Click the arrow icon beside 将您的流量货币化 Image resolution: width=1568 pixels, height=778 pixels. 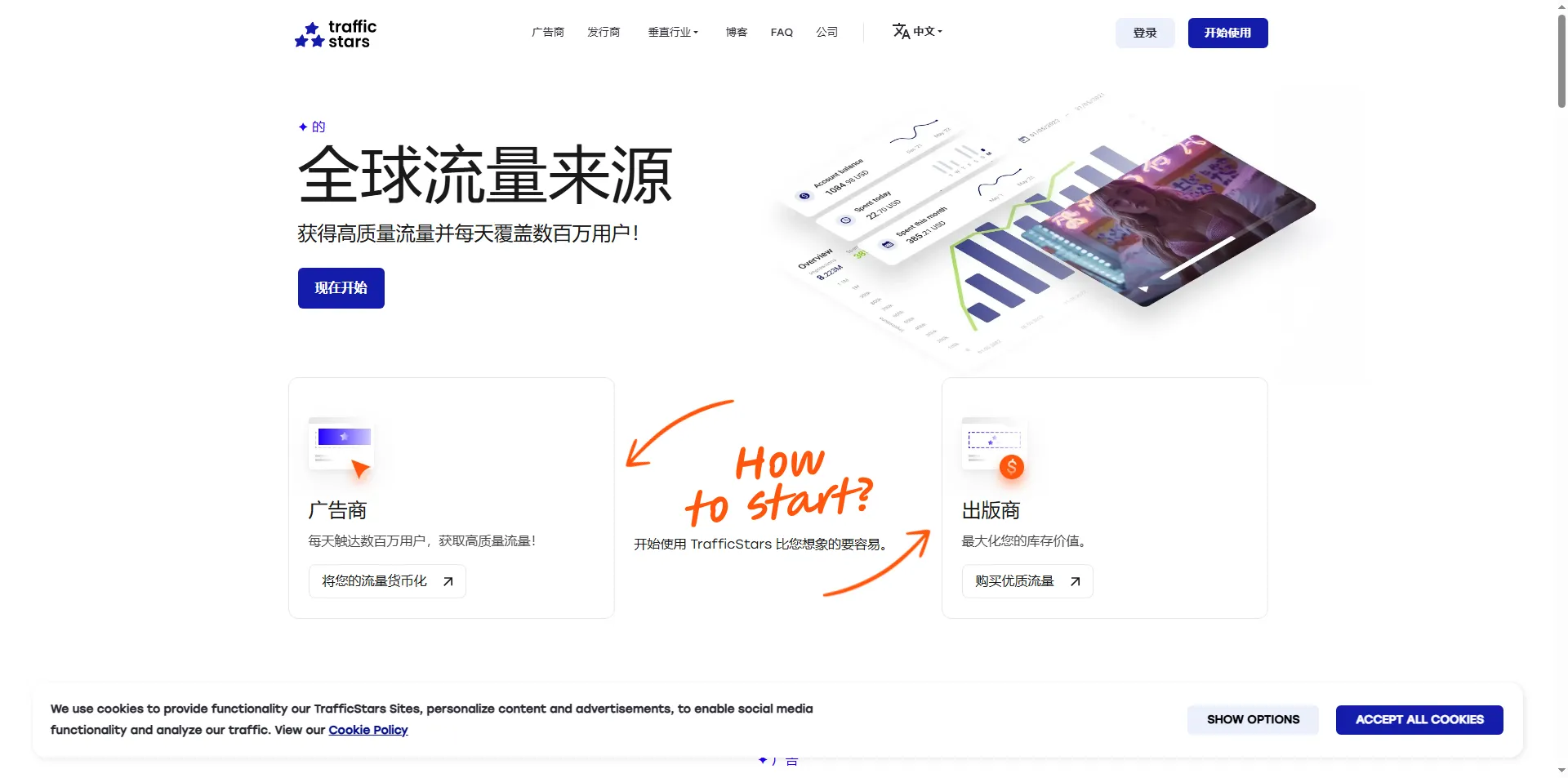tap(448, 581)
